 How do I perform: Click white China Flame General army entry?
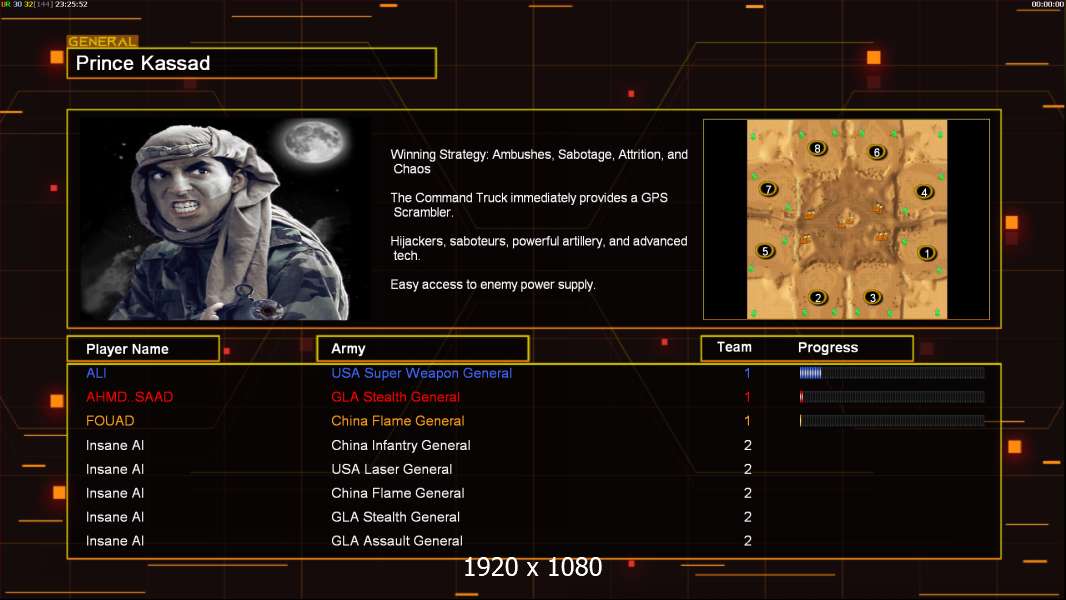(x=398, y=493)
